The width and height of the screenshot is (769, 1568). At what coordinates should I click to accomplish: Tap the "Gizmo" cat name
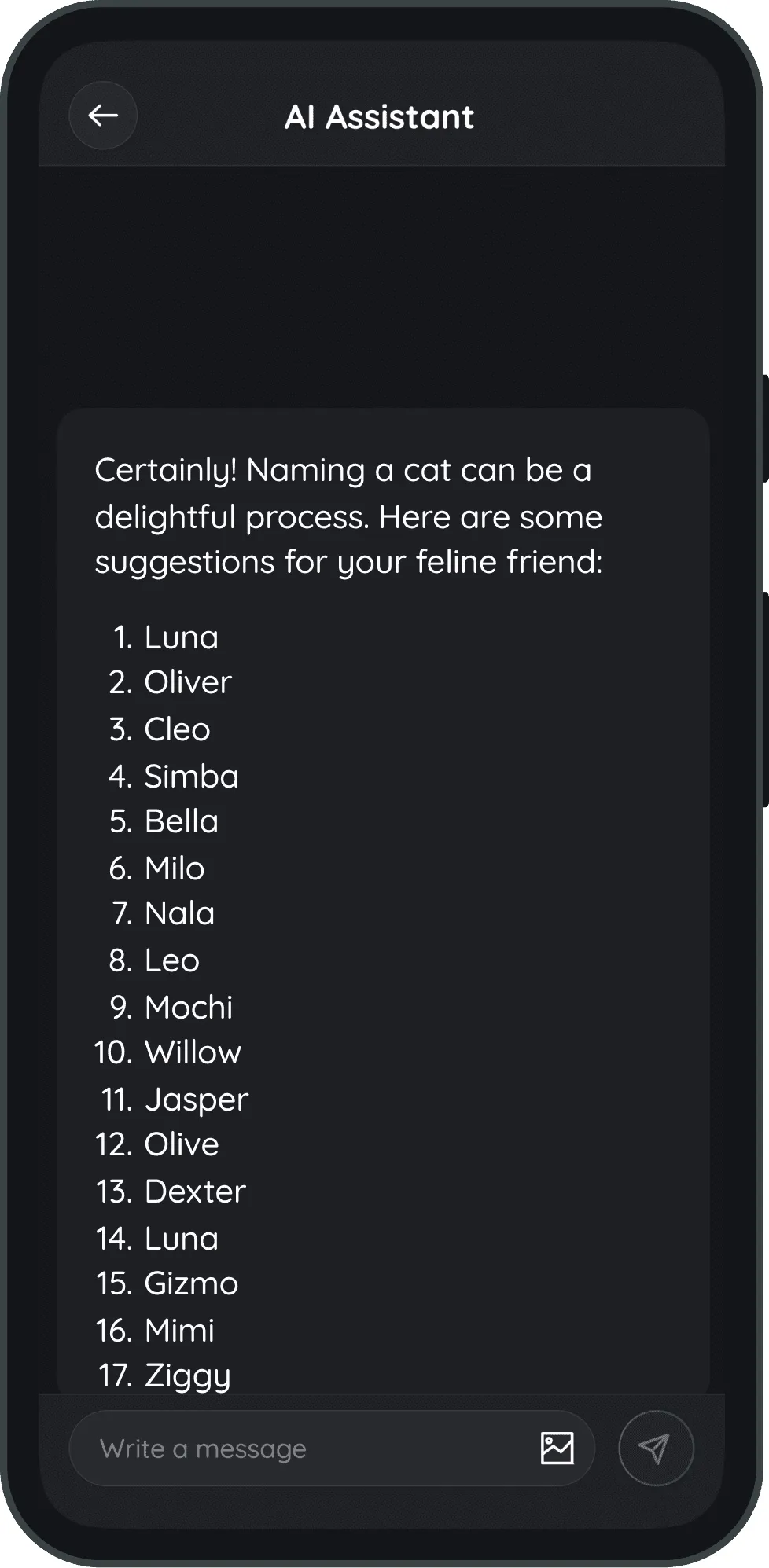click(x=191, y=1283)
